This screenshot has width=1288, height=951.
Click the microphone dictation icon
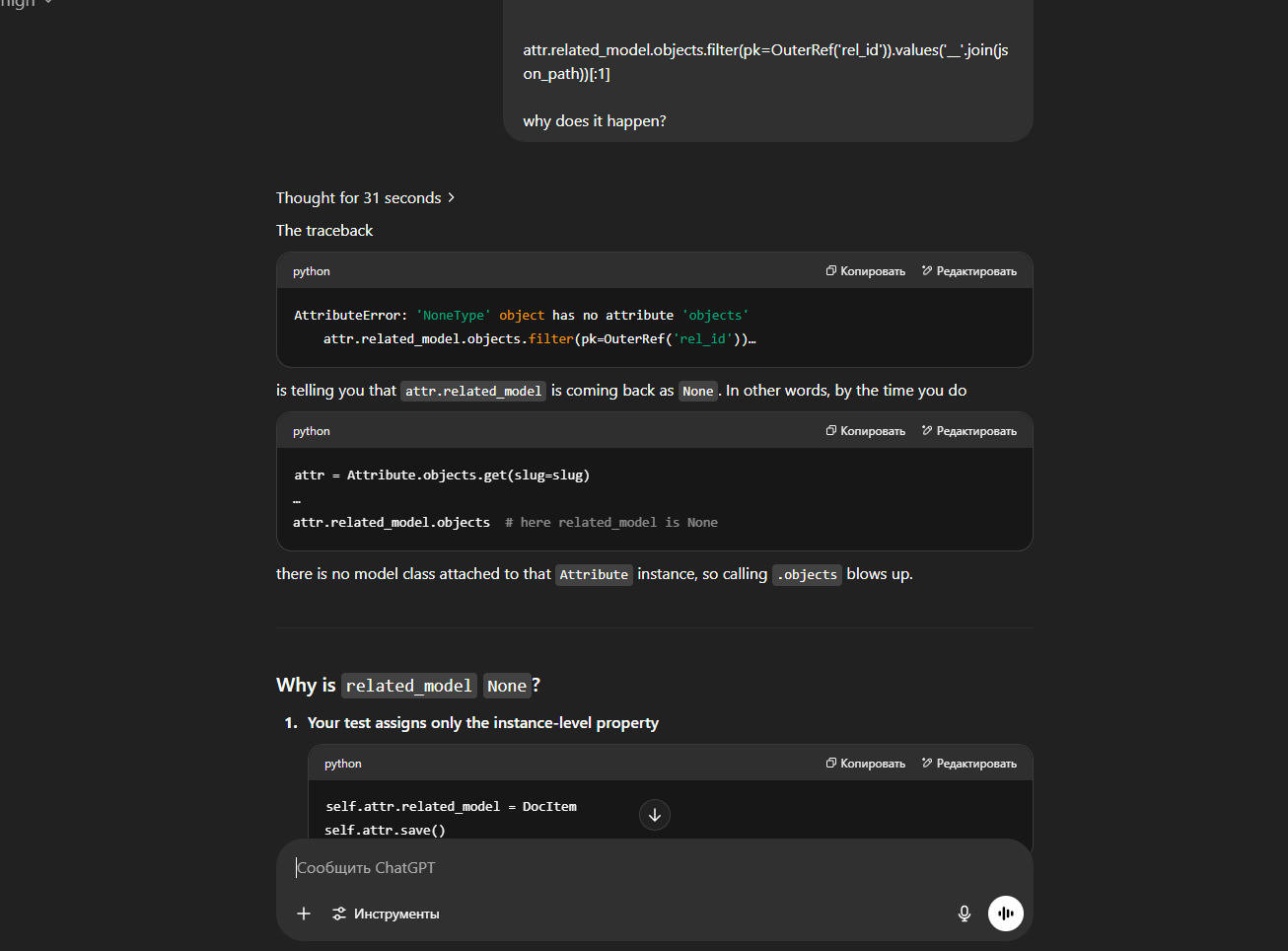pyautogui.click(x=964, y=914)
